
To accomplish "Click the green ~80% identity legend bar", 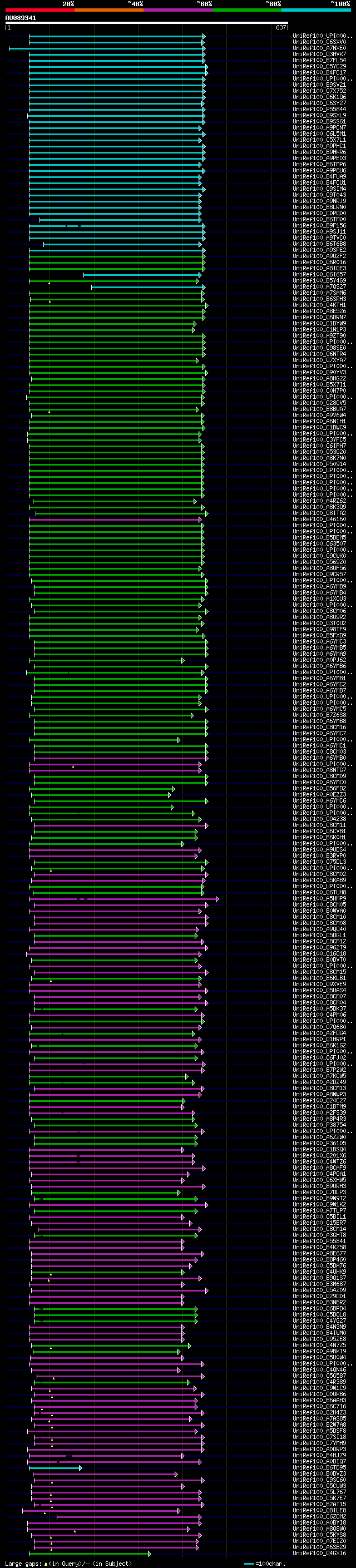I will coord(247,10).
